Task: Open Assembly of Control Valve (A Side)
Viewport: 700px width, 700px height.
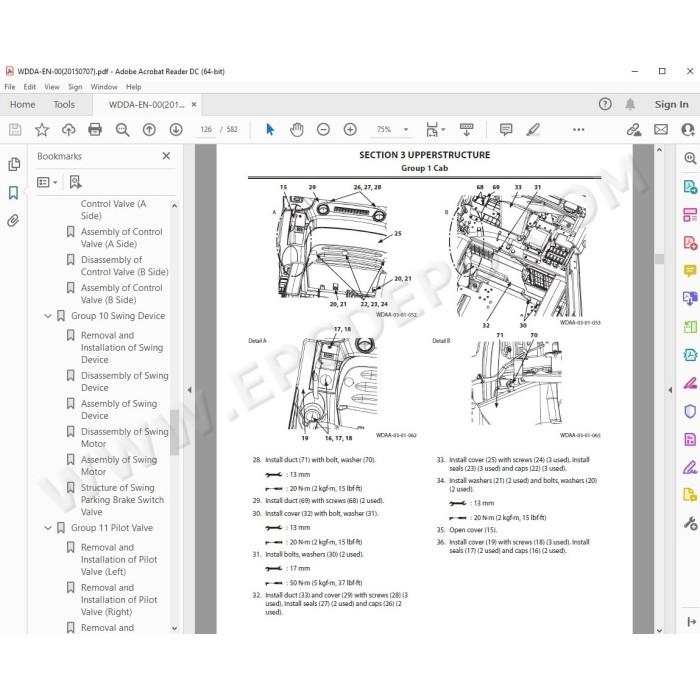Action: (121, 238)
